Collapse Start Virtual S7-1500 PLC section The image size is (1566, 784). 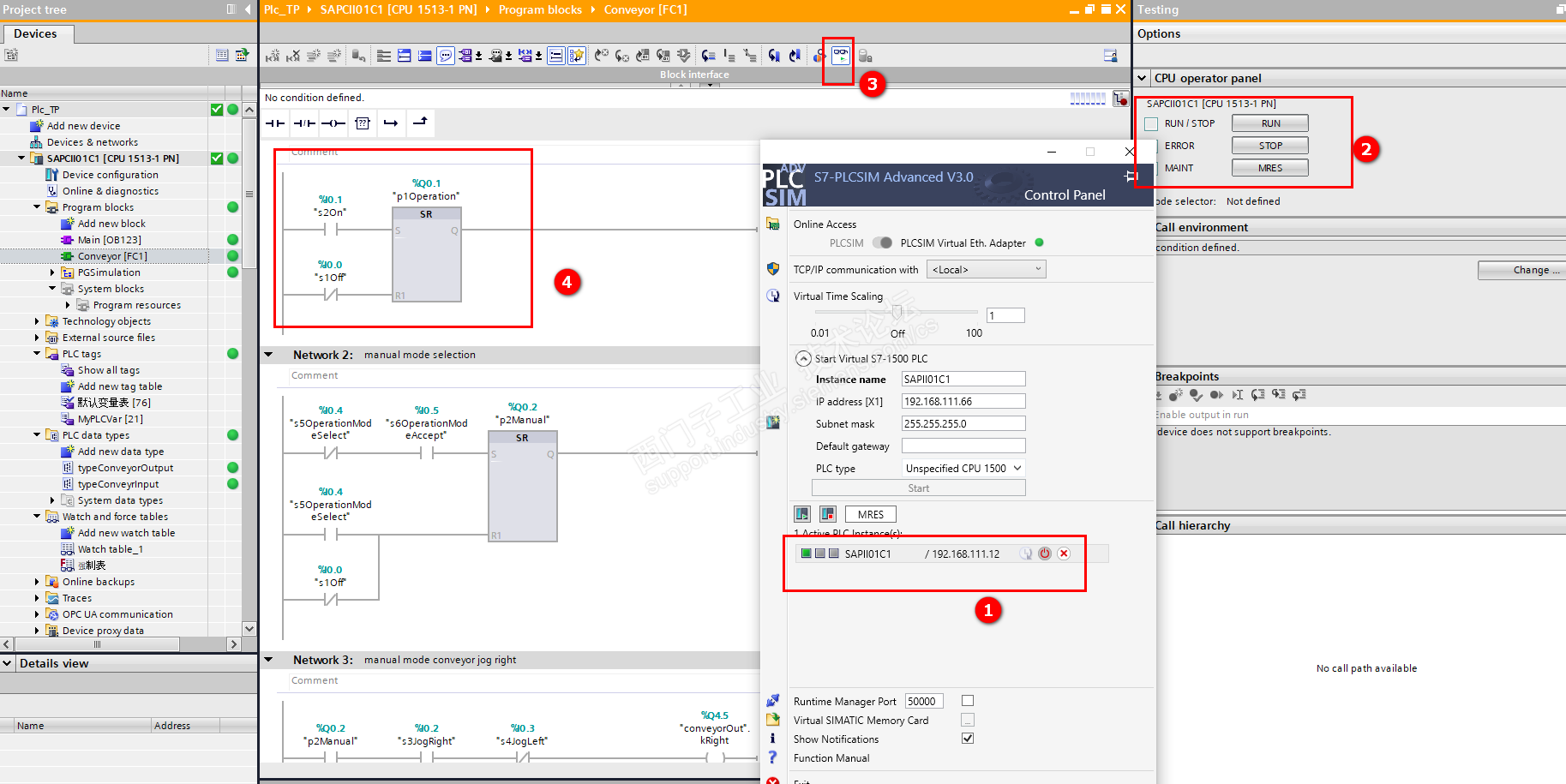(x=803, y=359)
